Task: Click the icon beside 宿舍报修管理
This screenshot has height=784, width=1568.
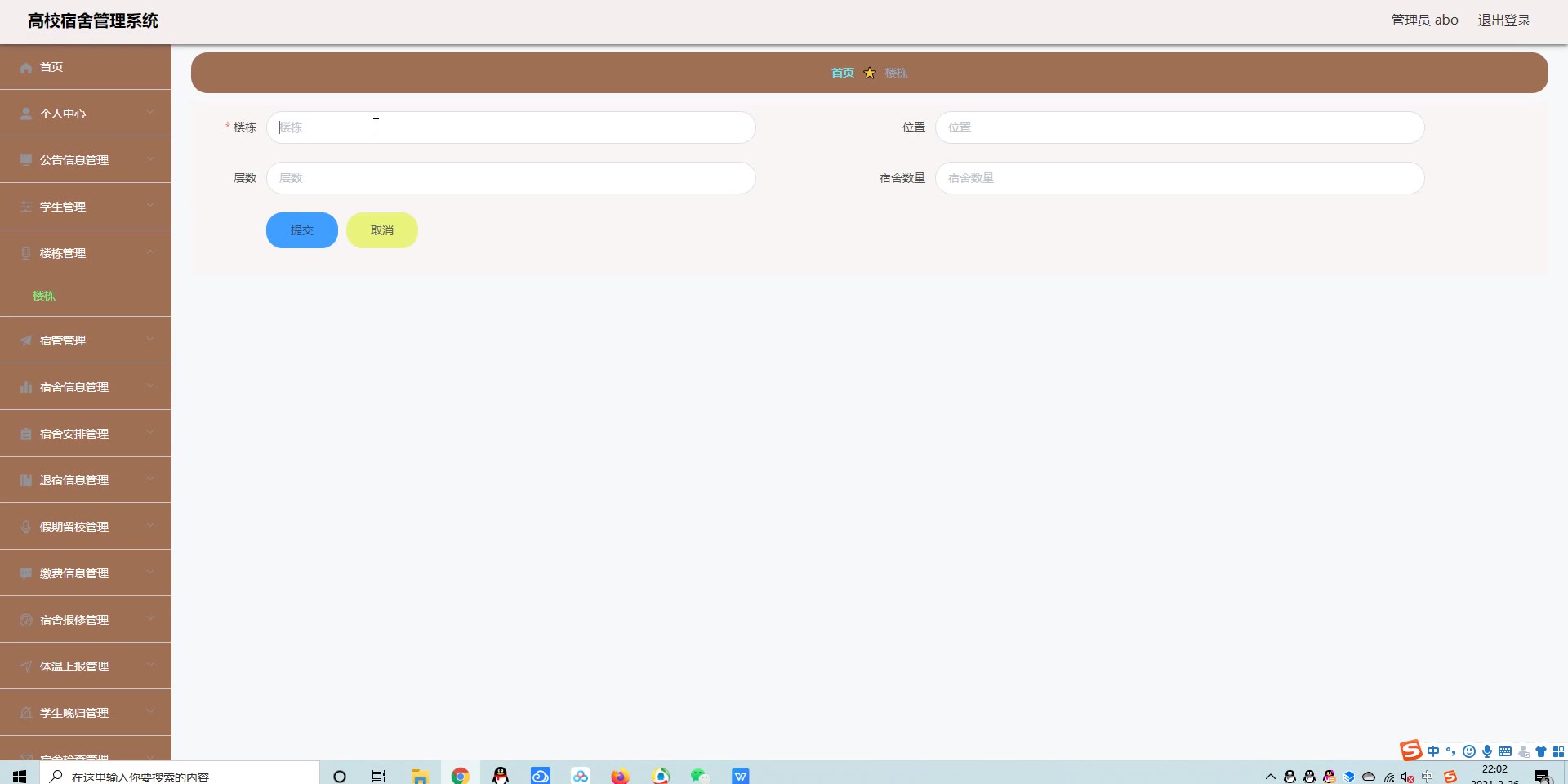Action: (x=26, y=621)
